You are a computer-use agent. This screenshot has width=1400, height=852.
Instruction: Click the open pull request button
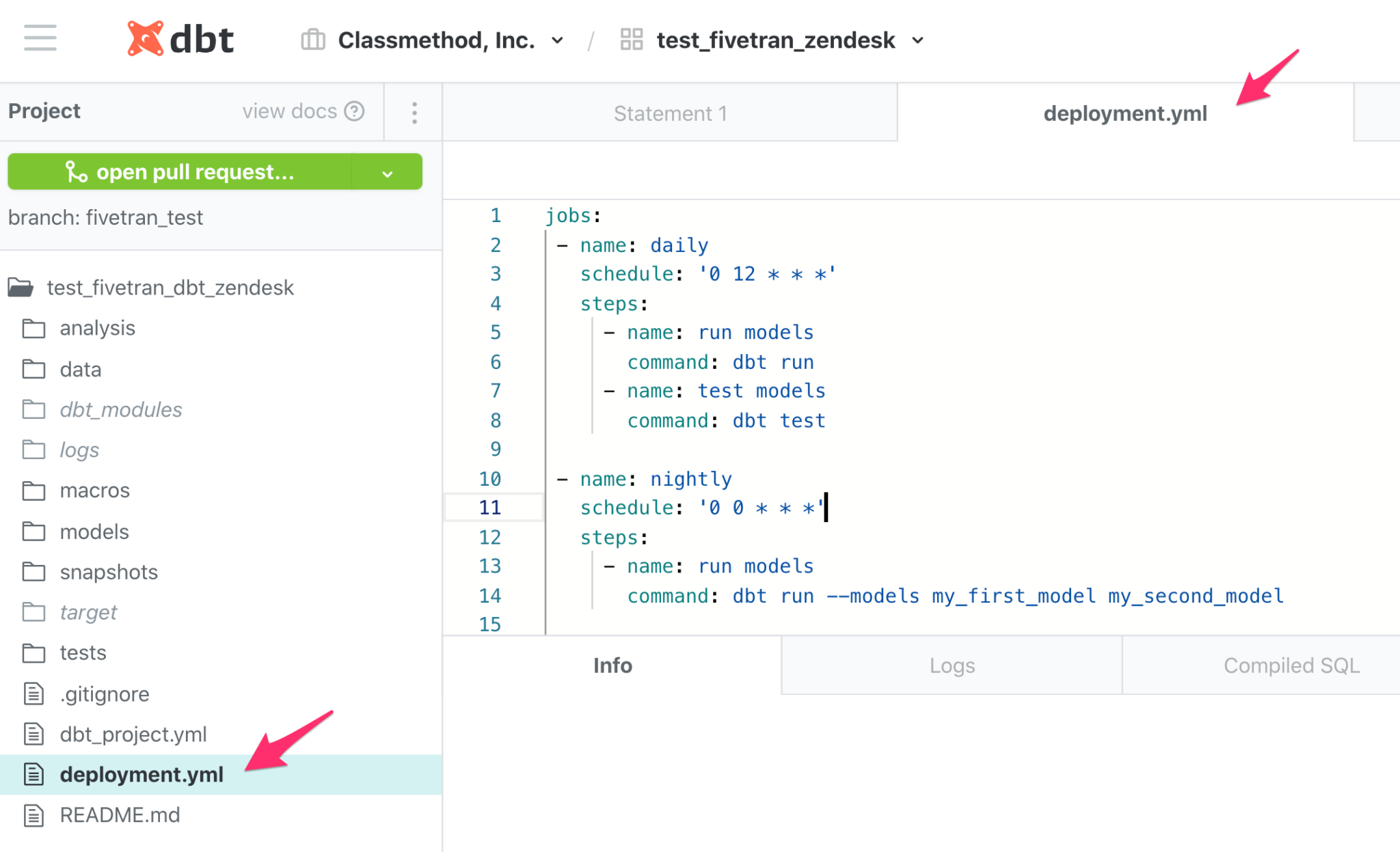coord(195,171)
